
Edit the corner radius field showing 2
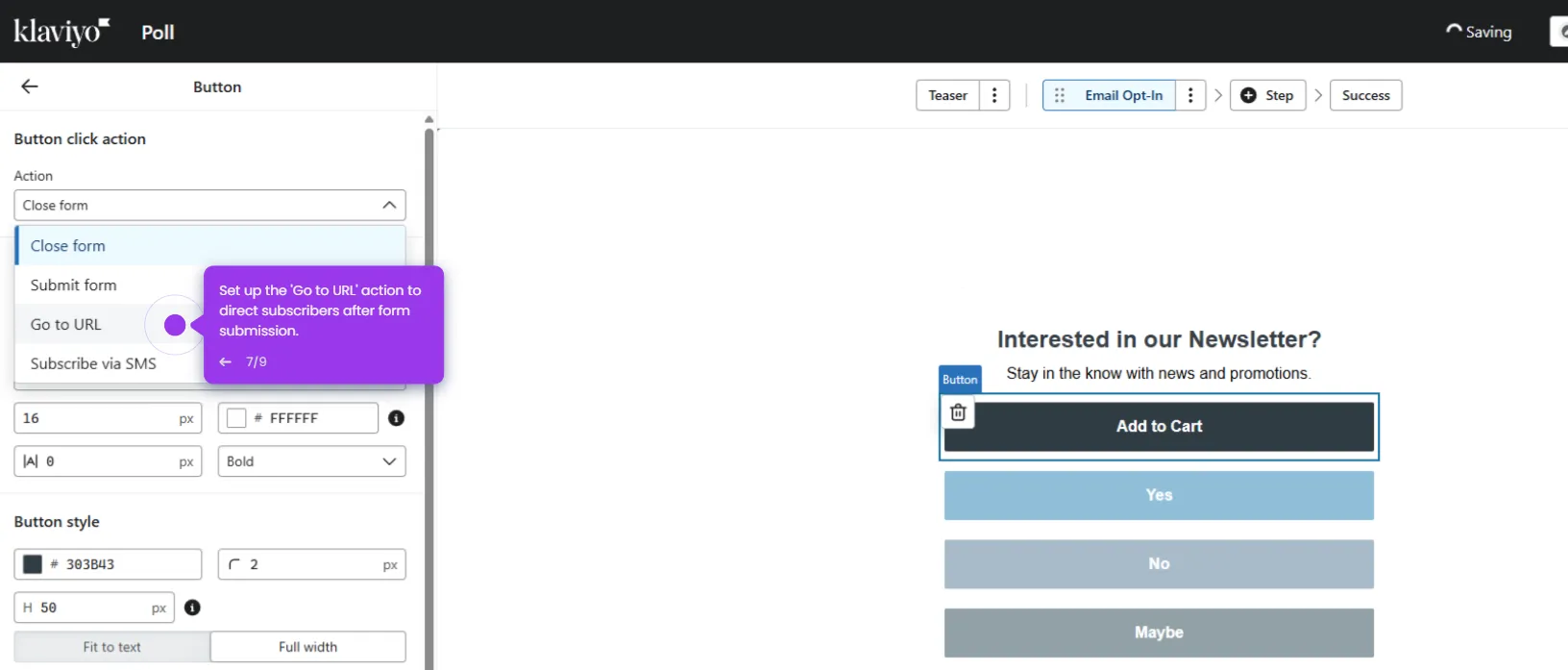point(311,564)
